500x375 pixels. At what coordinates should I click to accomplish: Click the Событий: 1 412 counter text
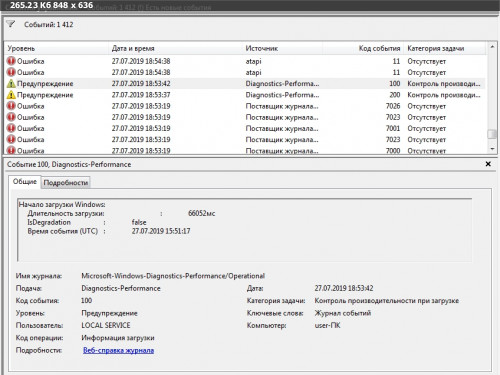49,24
